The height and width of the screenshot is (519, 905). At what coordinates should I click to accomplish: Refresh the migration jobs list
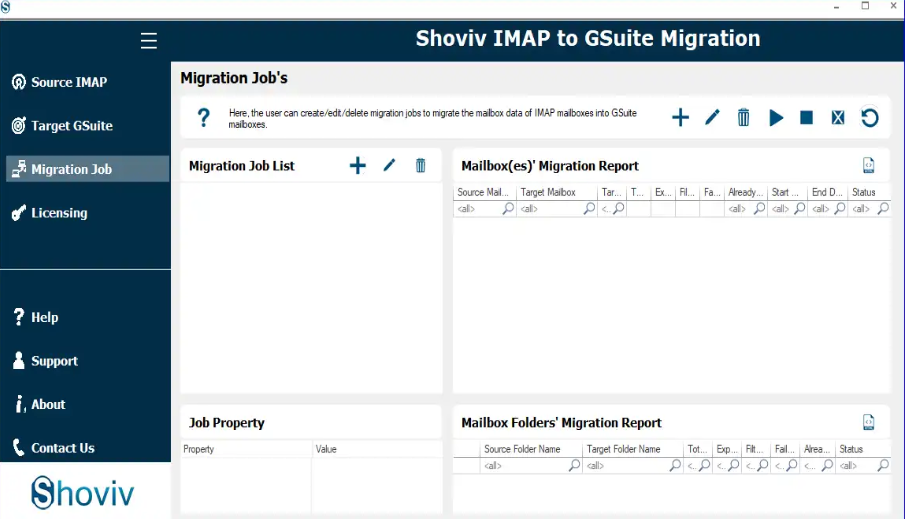pos(870,118)
